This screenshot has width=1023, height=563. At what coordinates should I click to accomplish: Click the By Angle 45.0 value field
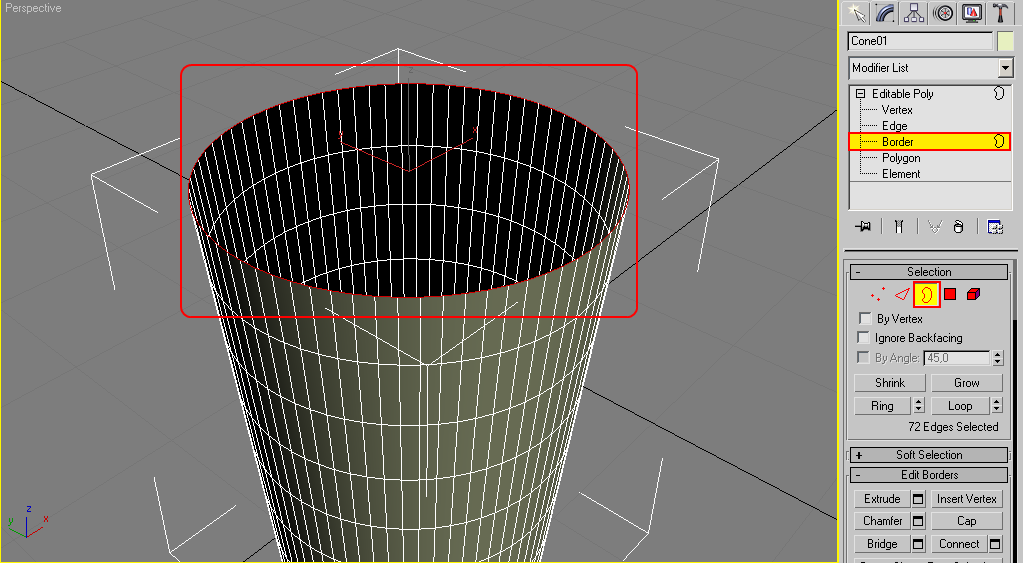point(957,358)
